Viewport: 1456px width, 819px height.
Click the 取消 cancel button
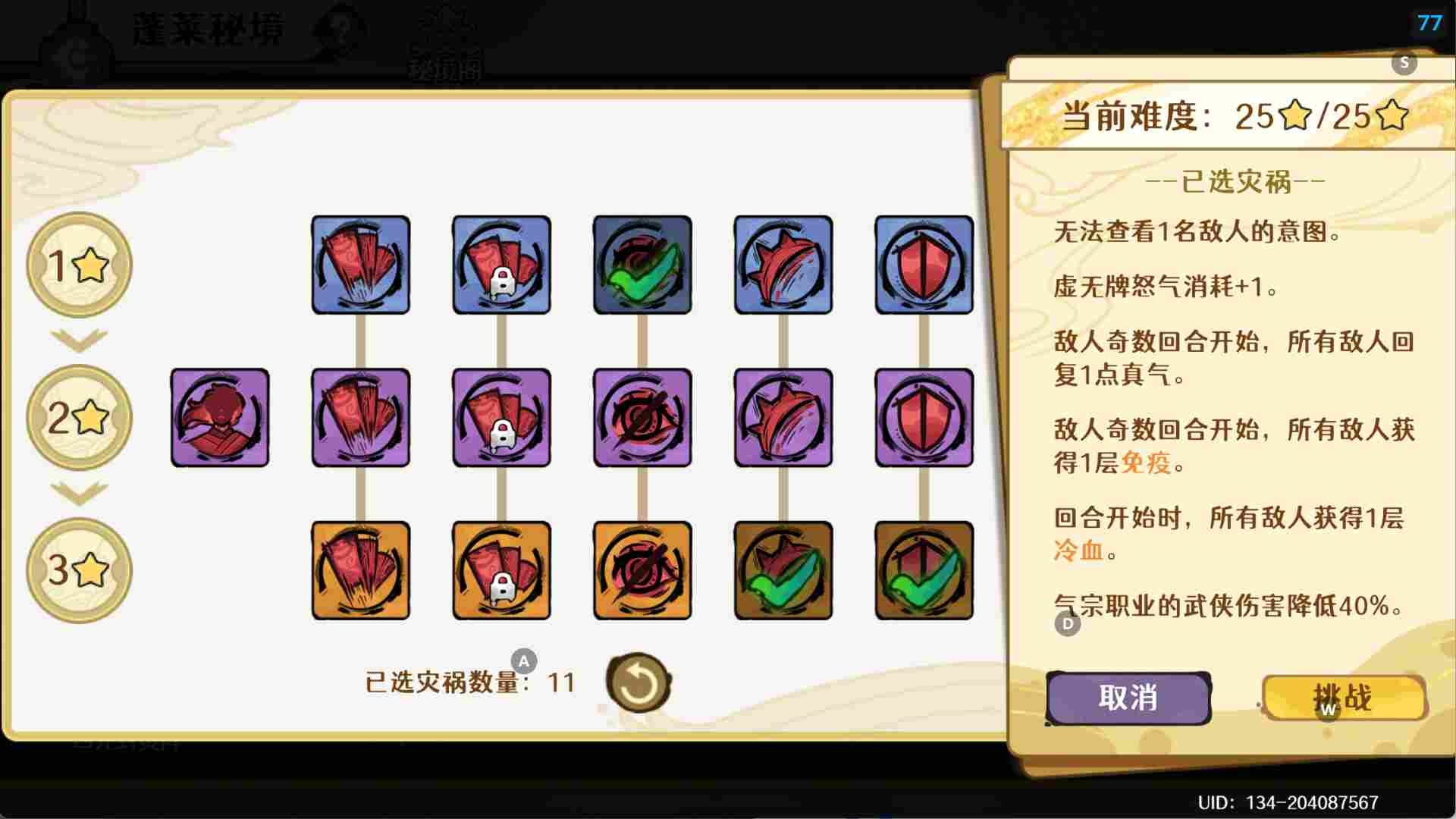[1128, 698]
